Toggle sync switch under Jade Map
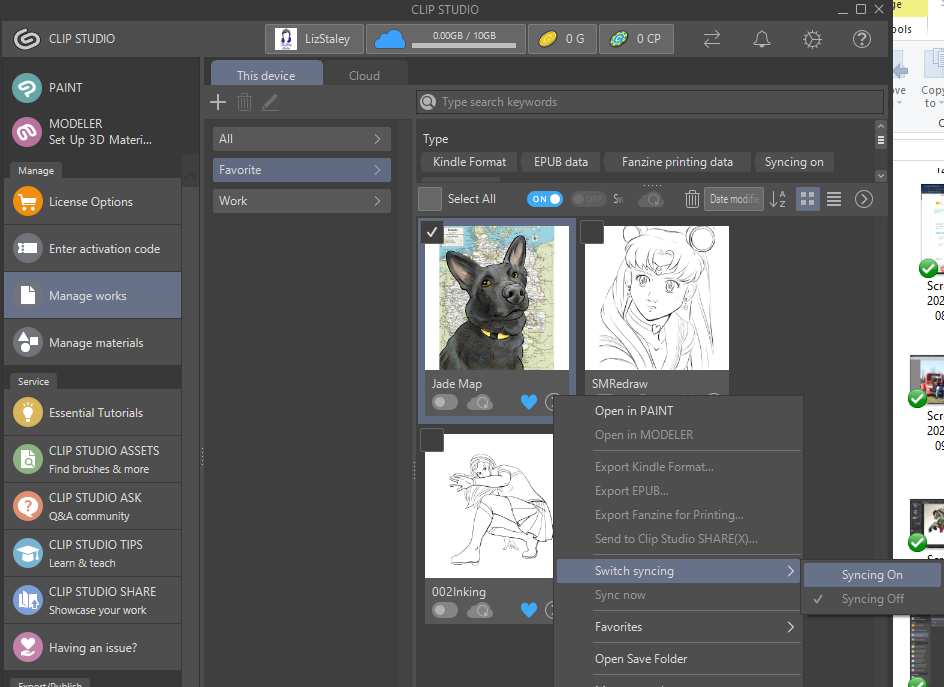 (x=445, y=402)
